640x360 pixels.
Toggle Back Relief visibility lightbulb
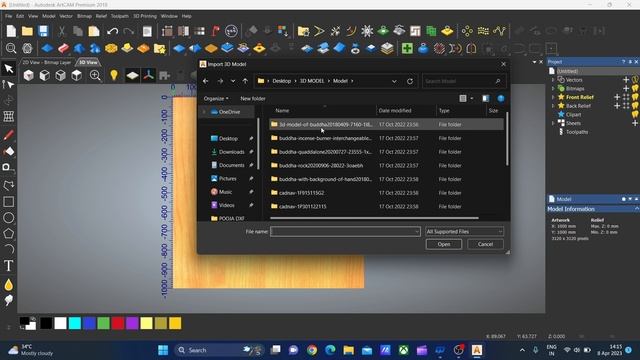pyautogui.click(x=636, y=106)
